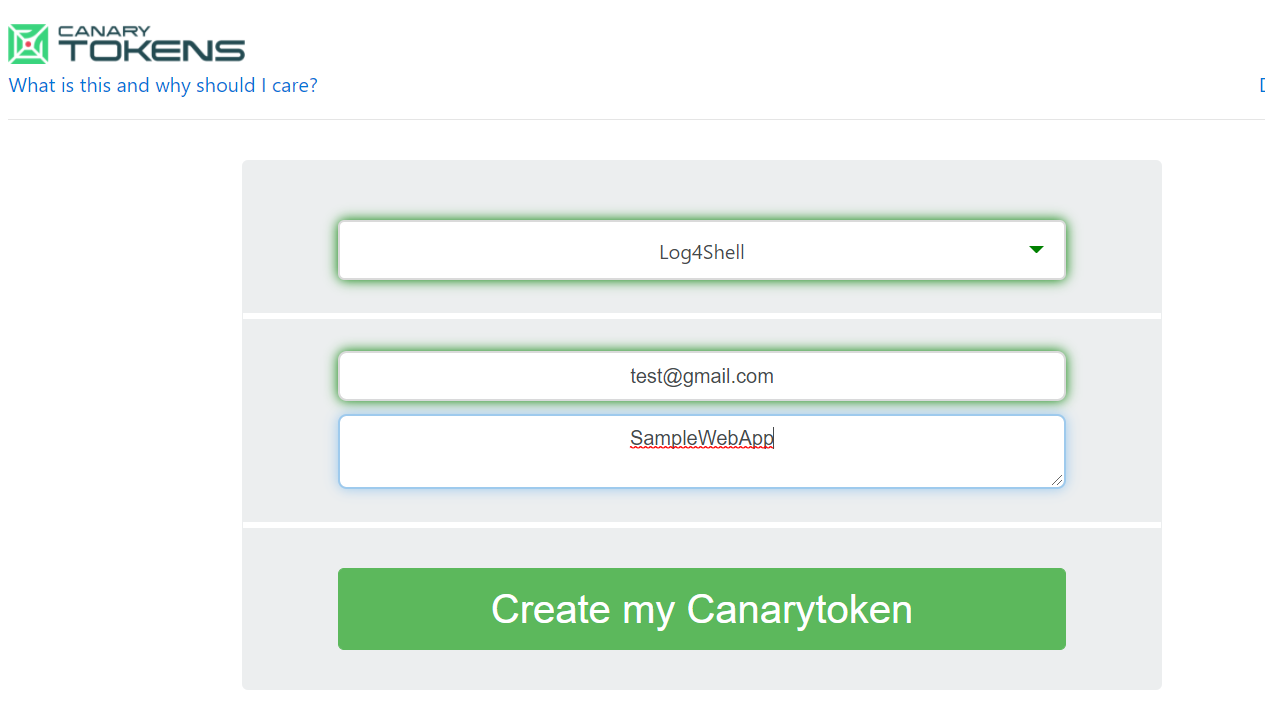Viewport: 1265px width, 710px height.
Task: Open the 'What is this and why should I care?' link
Action: [x=163, y=85]
